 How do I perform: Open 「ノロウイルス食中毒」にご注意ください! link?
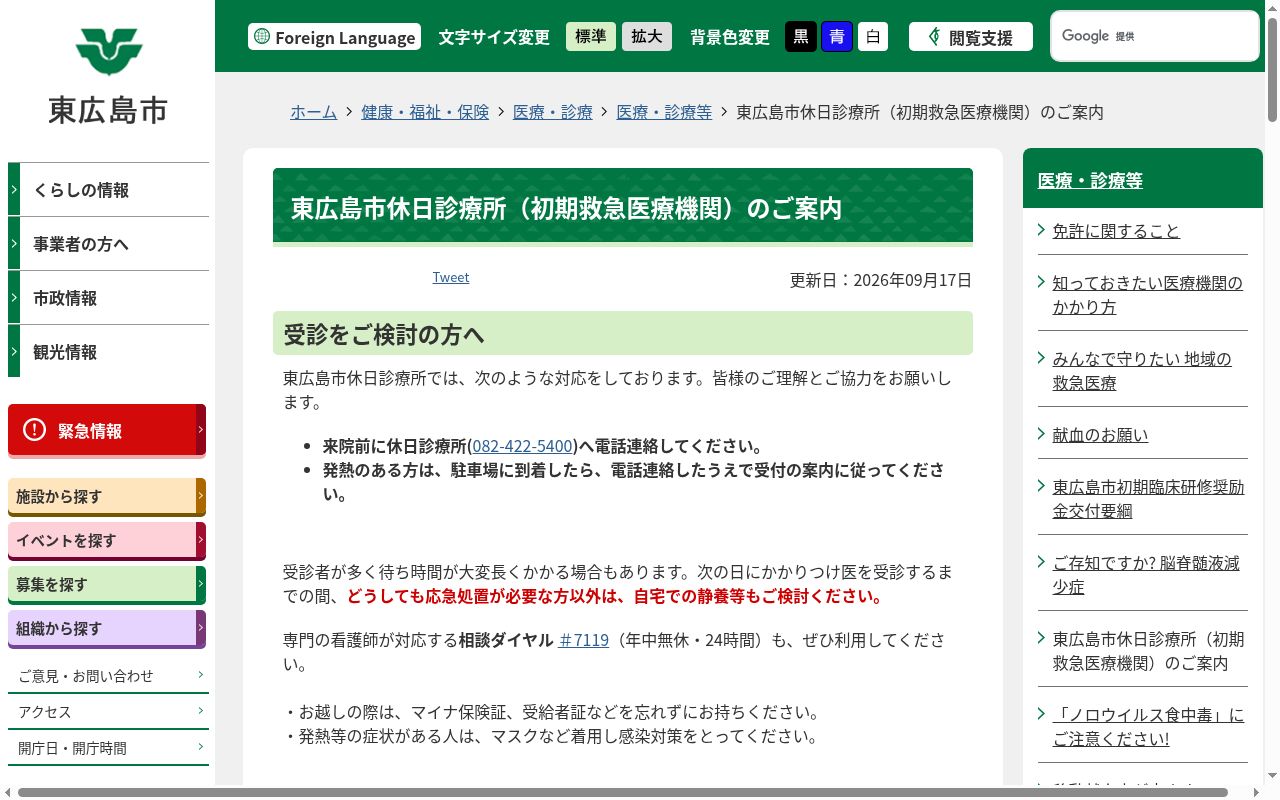tap(1148, 727)
